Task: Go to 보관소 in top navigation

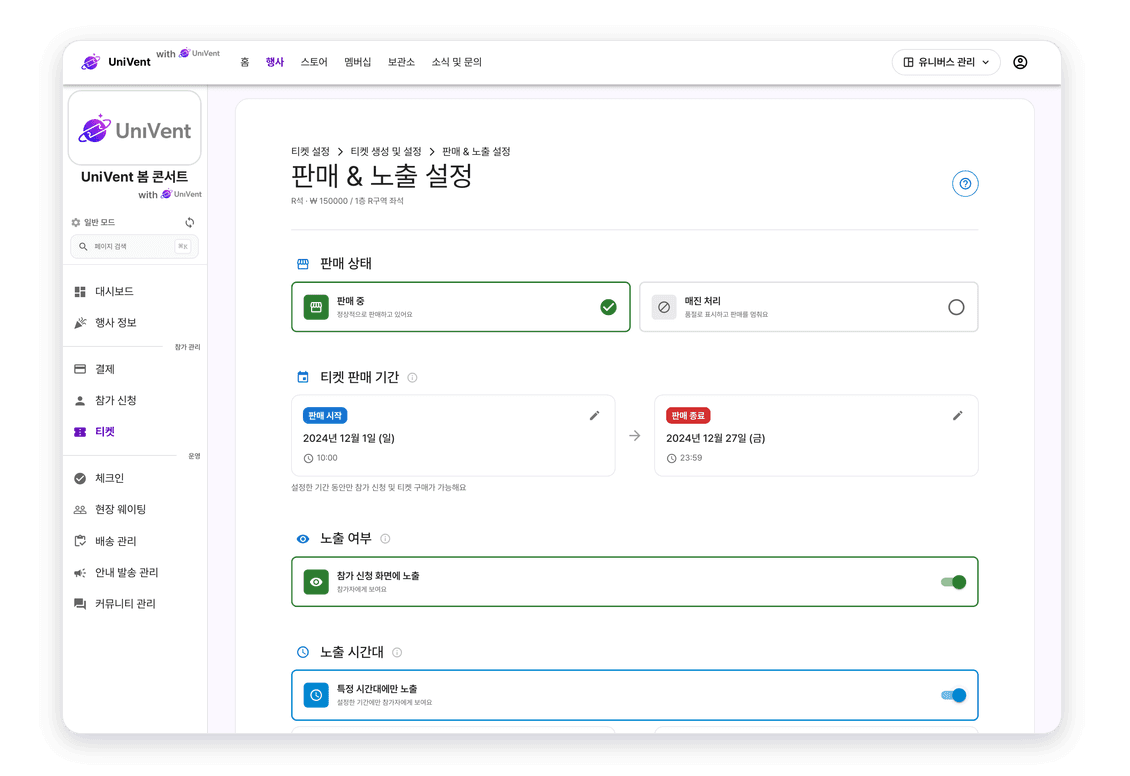Action: (401, 62)
